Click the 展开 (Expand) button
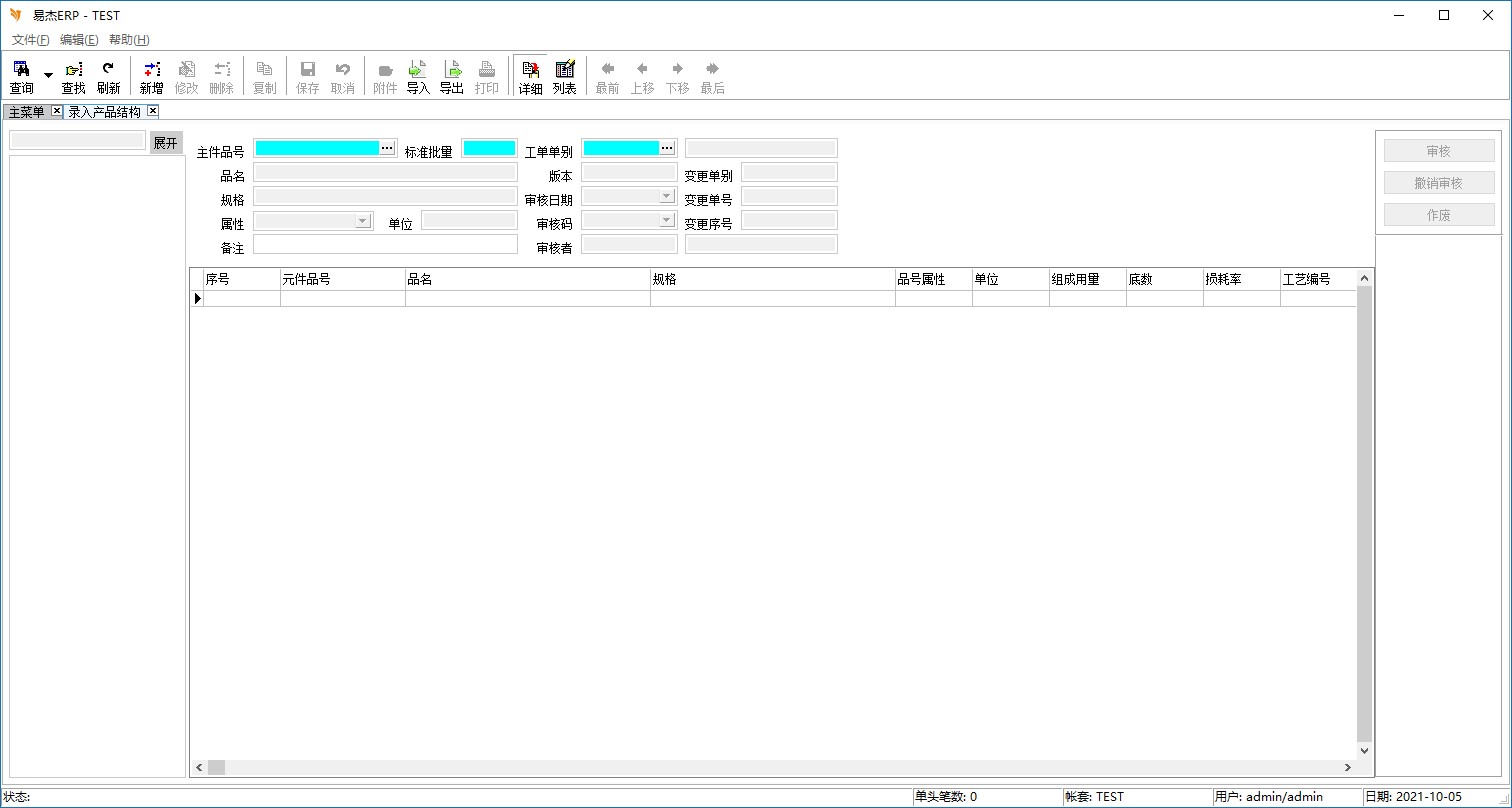The image size is (1512, 808). pyautogui.click(x=166, y=143)
